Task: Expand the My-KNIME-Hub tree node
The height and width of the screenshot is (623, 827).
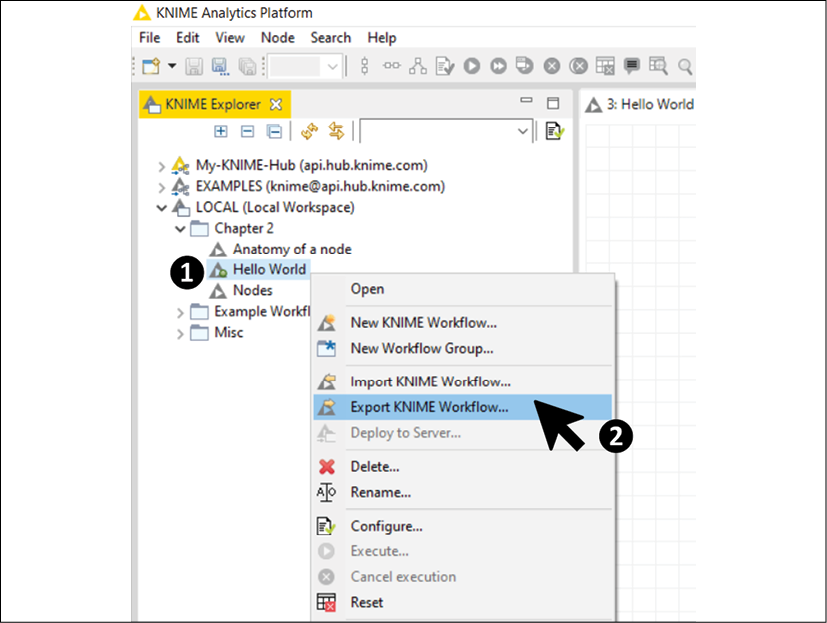Action: point(161,167)
